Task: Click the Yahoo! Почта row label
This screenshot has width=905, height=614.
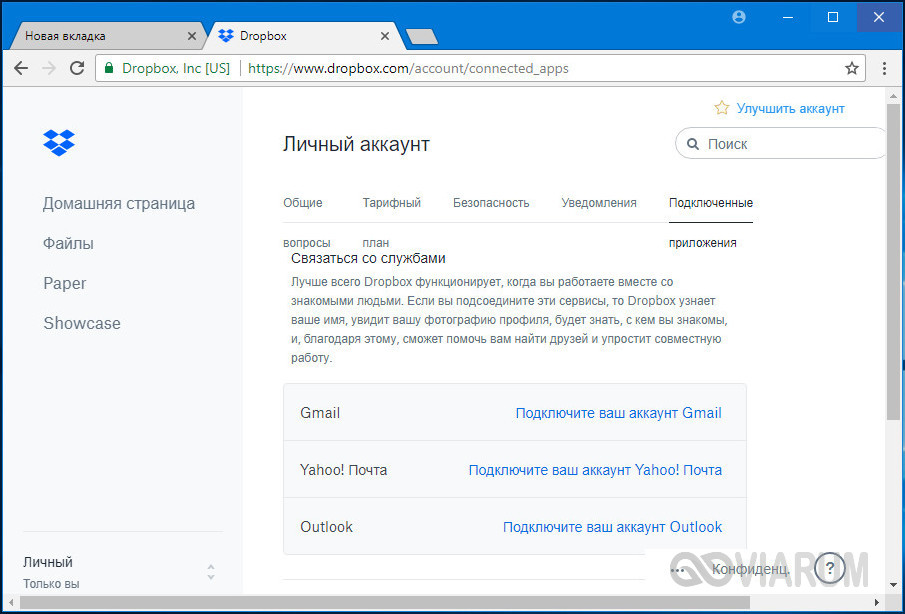Action: 343,470
